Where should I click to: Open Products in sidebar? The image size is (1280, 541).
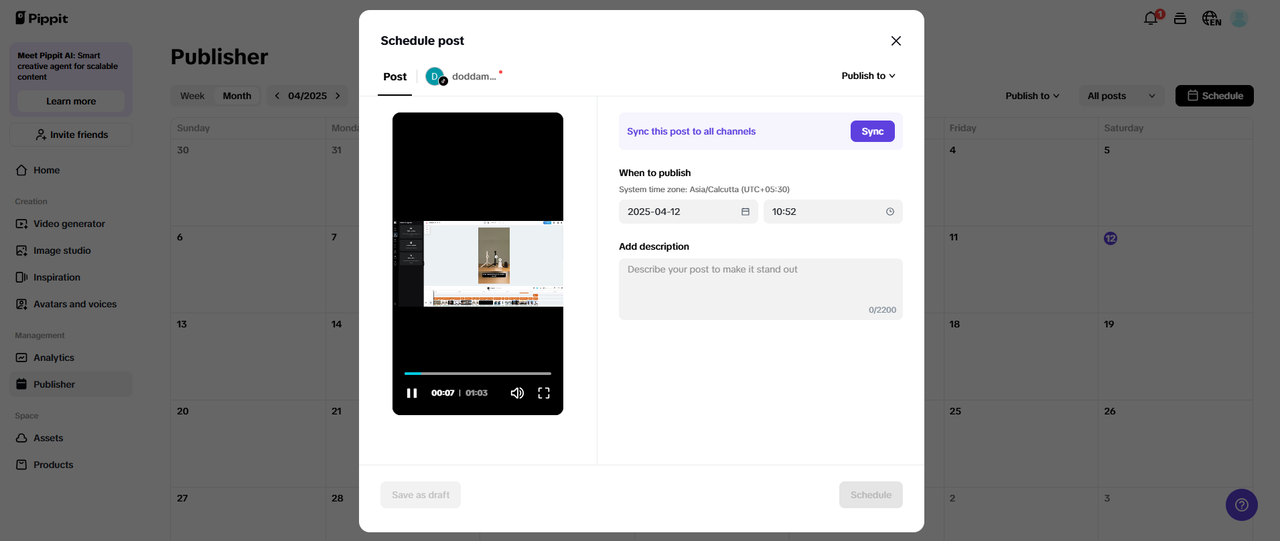pyautogui.click(x=71, y=465)
